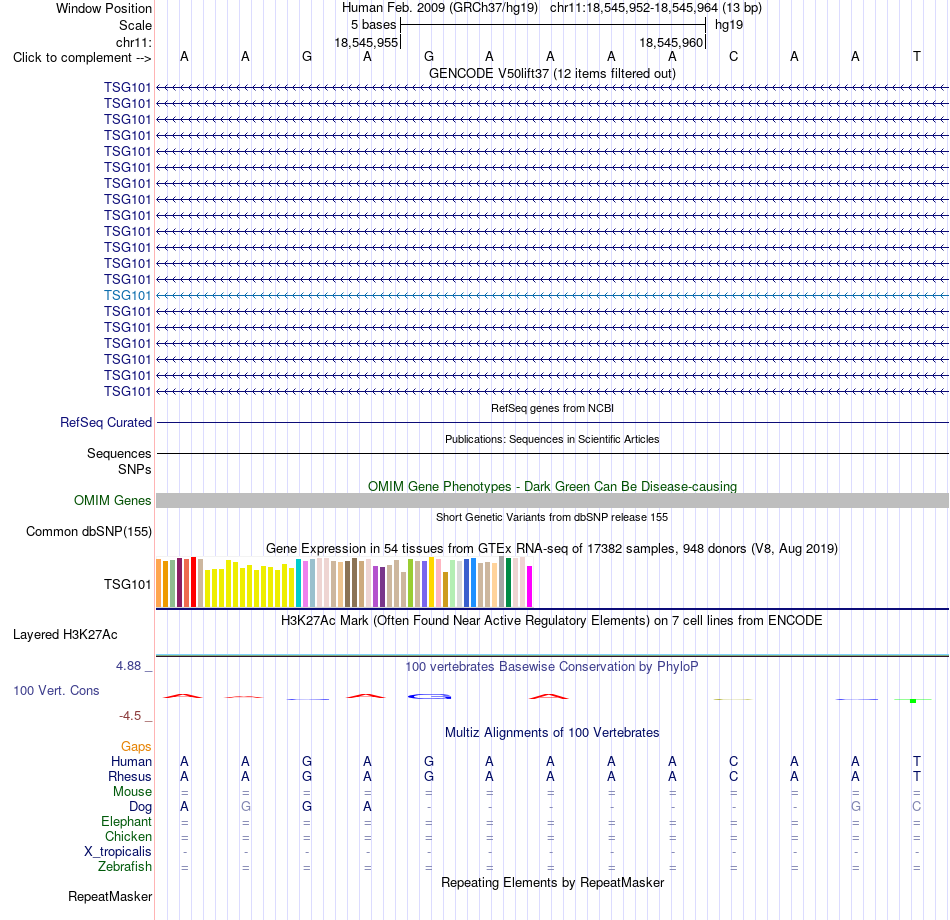This screenshot has height=920, width=950.
Task: Click the position text 'chr11:18,545,952-18,545,964 (13 bp)'
Action: 656,8
